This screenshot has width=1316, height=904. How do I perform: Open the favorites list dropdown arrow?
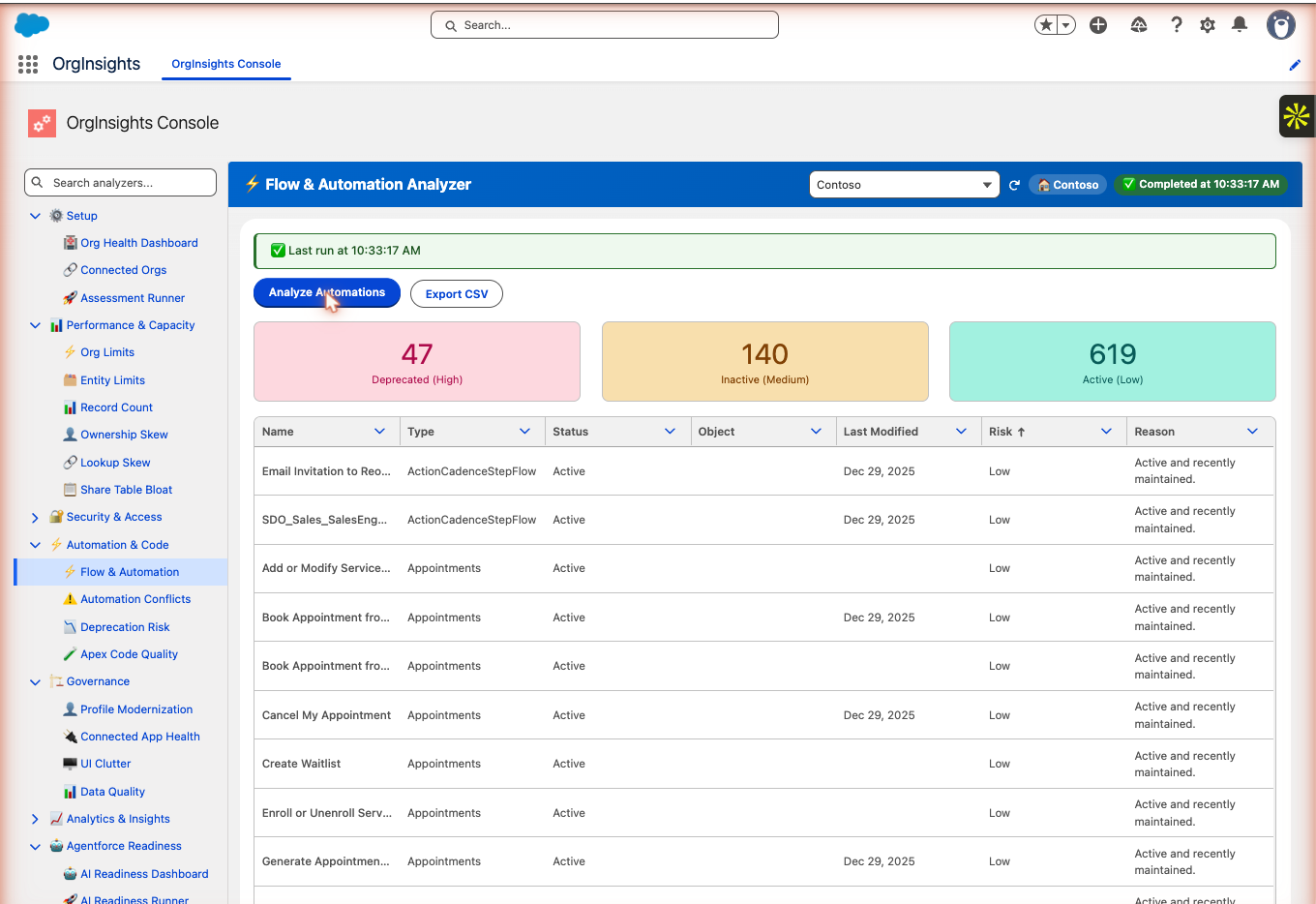coord(1065,25)
